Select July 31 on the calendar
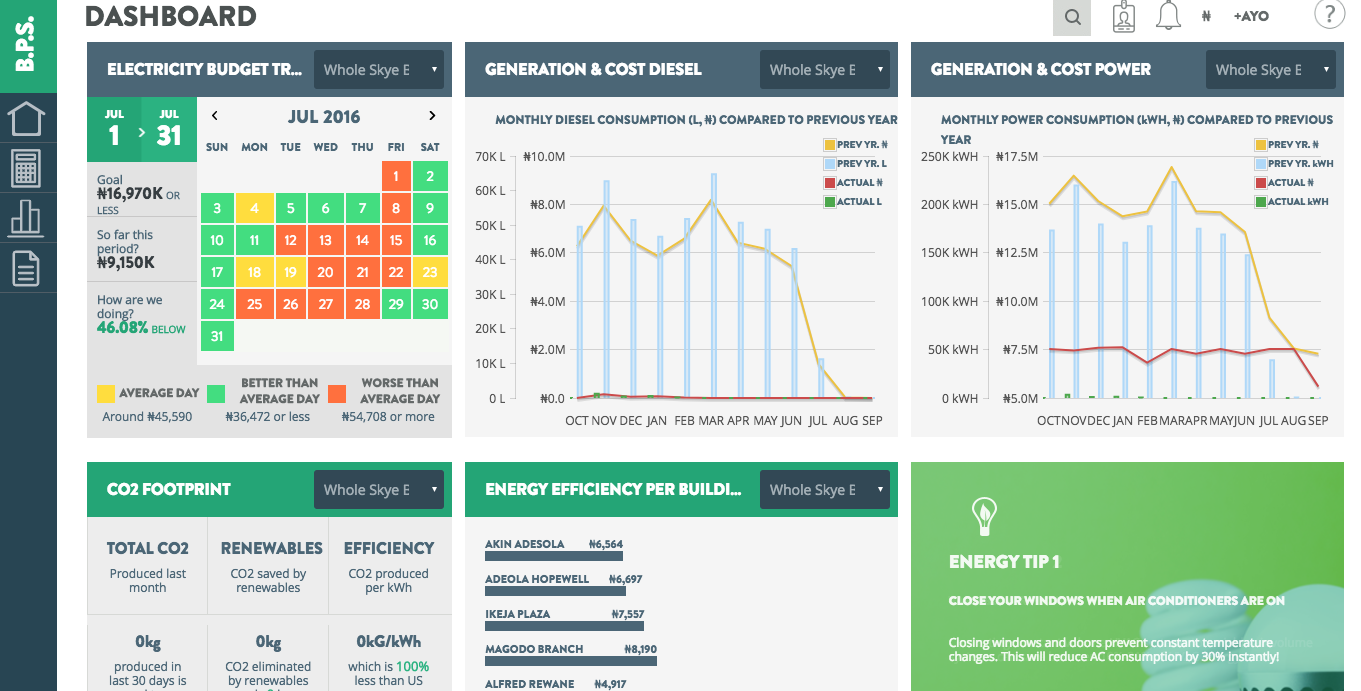The image size is (1361, 691). pos(217,336)
